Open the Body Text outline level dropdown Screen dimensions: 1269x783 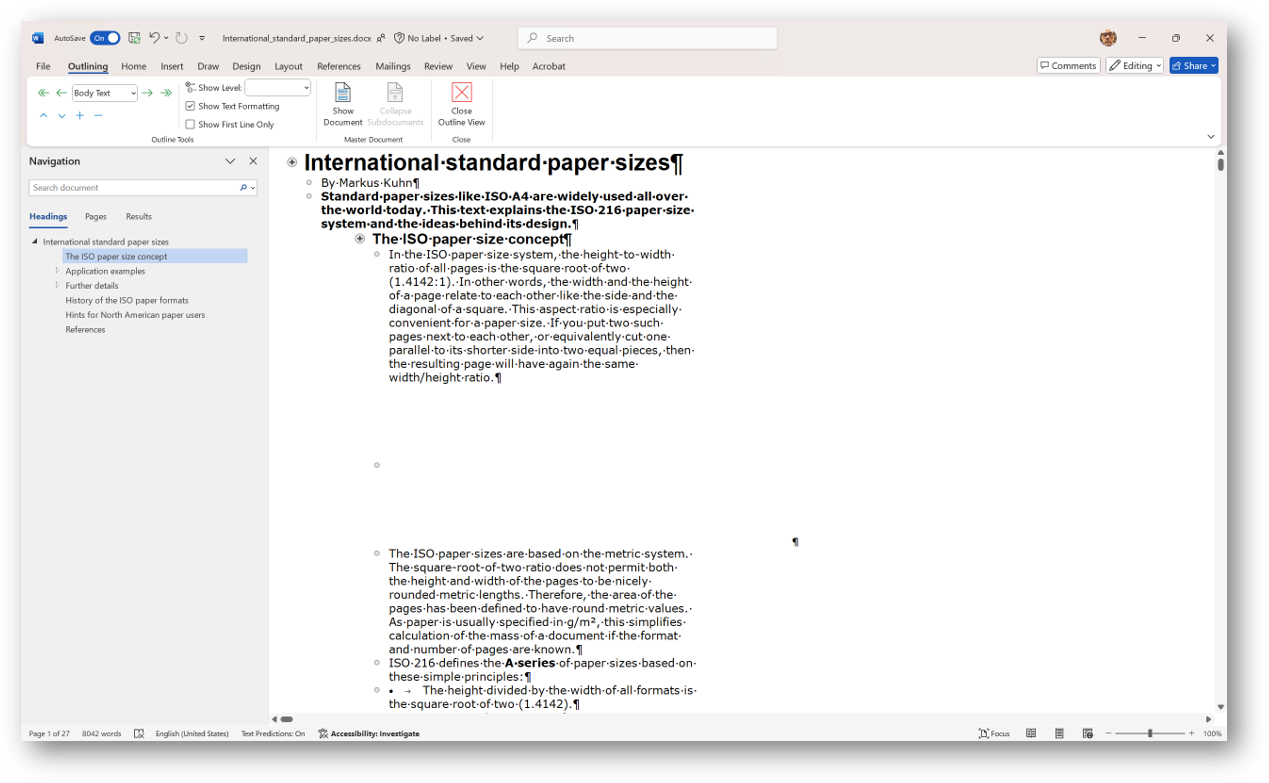point(104,92)
